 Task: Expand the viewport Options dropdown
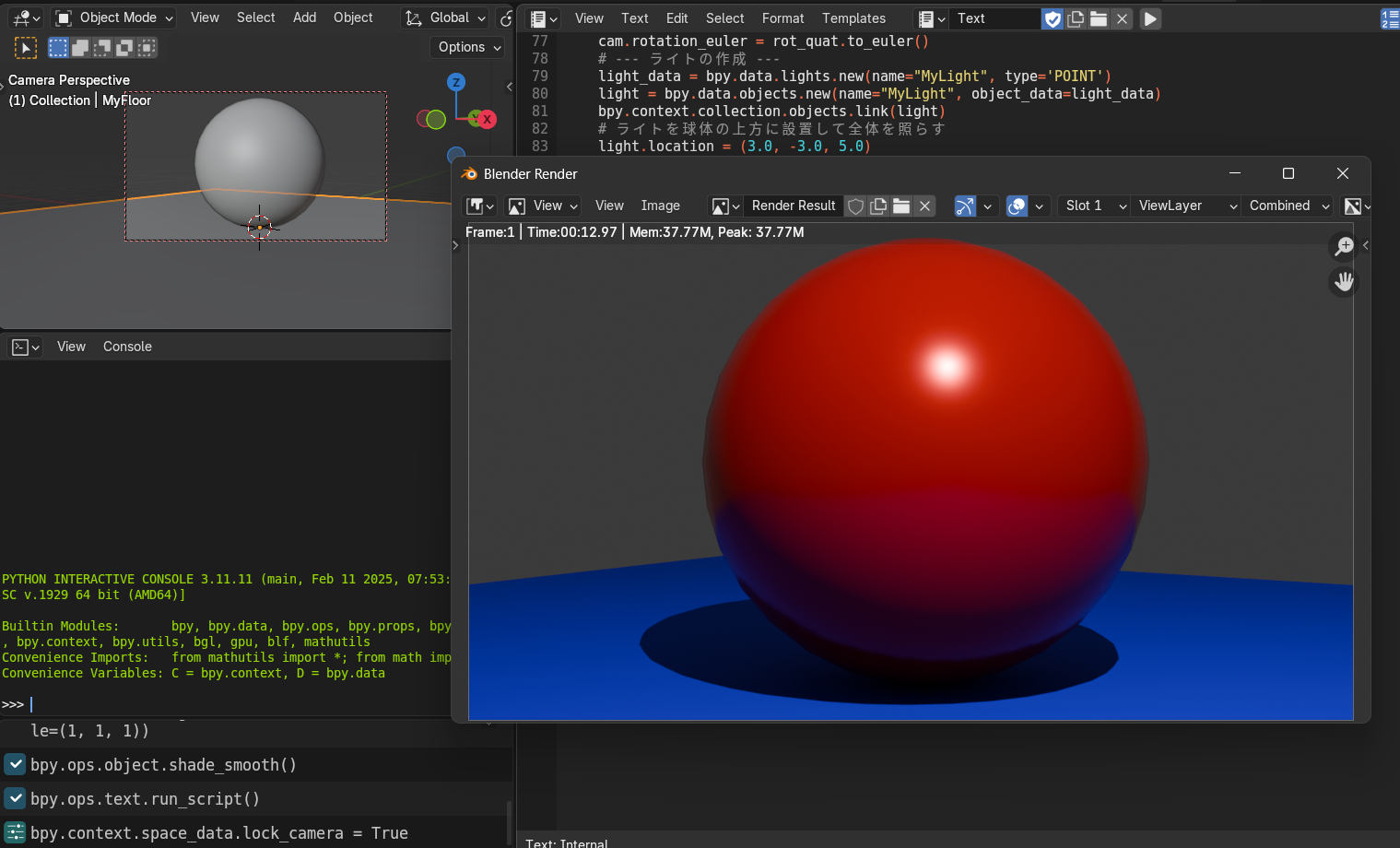(468, 47)
